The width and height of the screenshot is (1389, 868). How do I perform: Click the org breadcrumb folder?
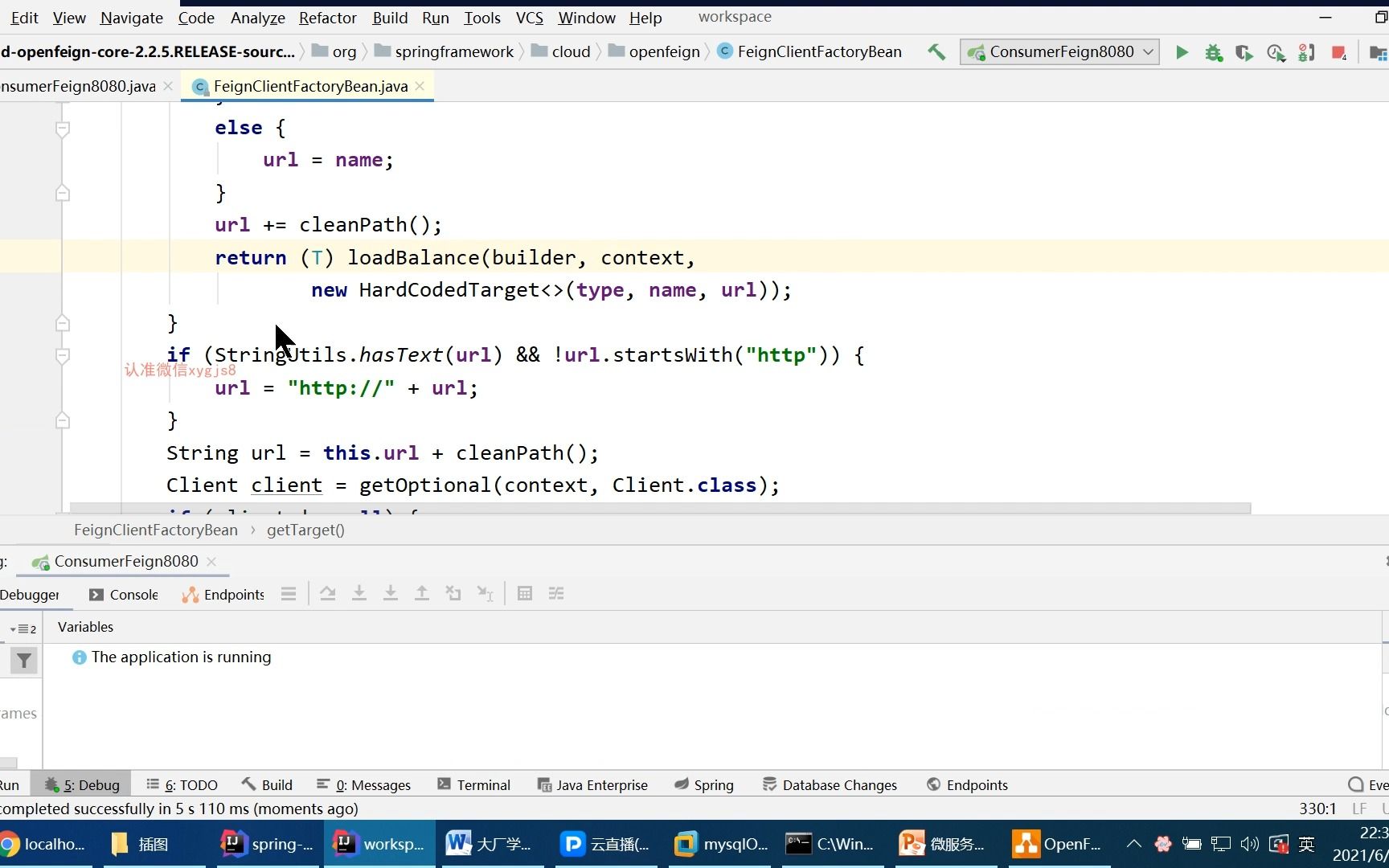(x=334, y=52)
